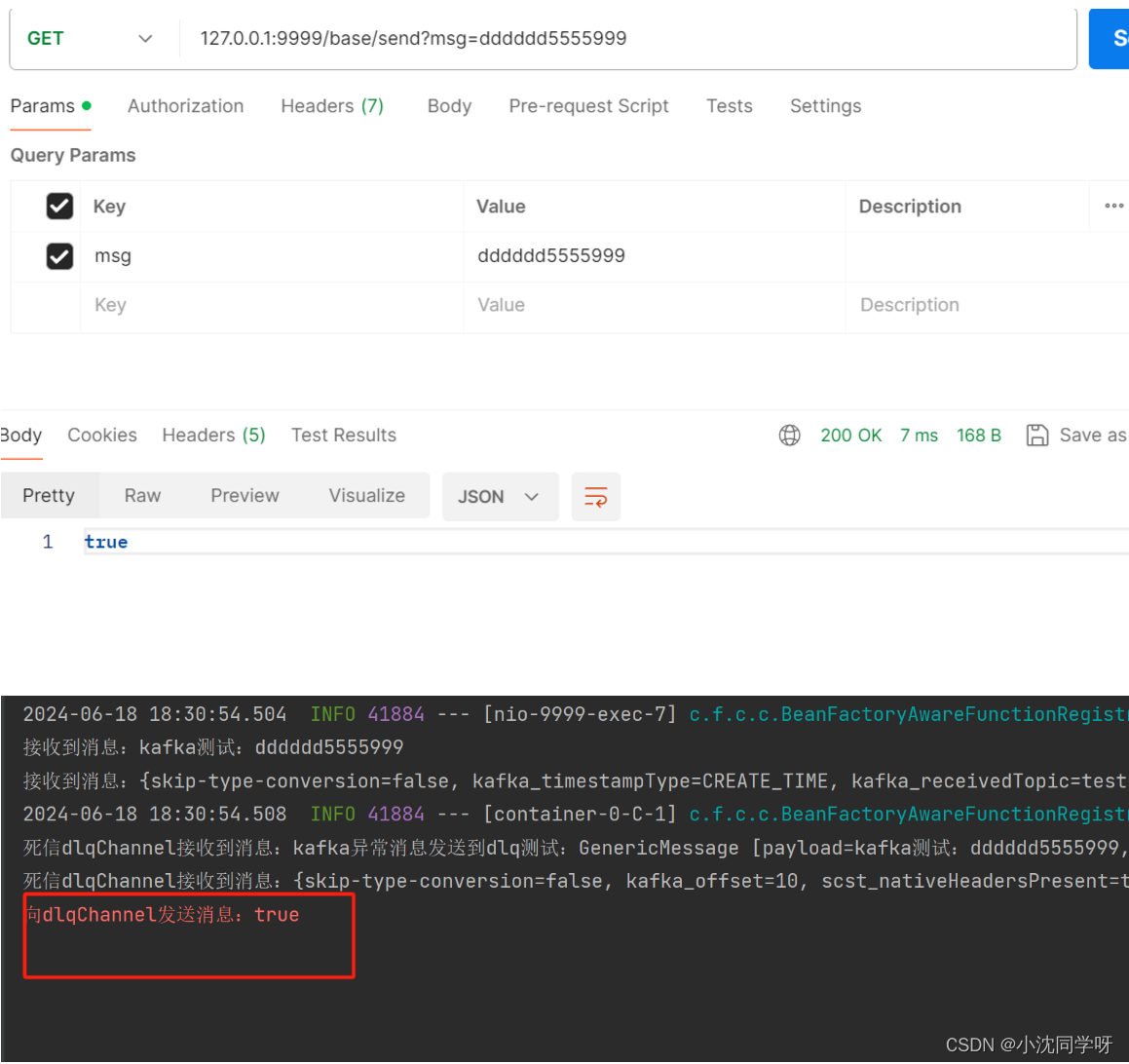Click the 200 OK status indicator

click(x=850, y=435)
